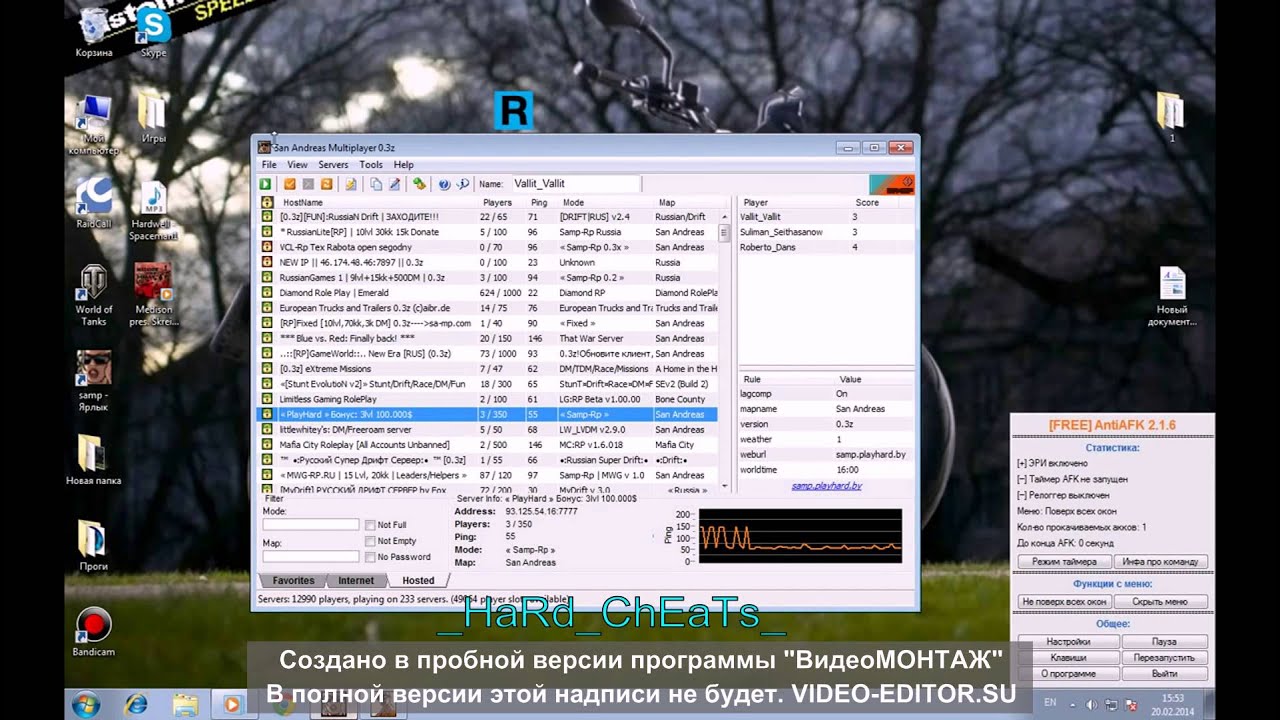The image size is (1280, 720).
Task: Click the magnifier icon beside the Help icon
Action: click(463, 184)
